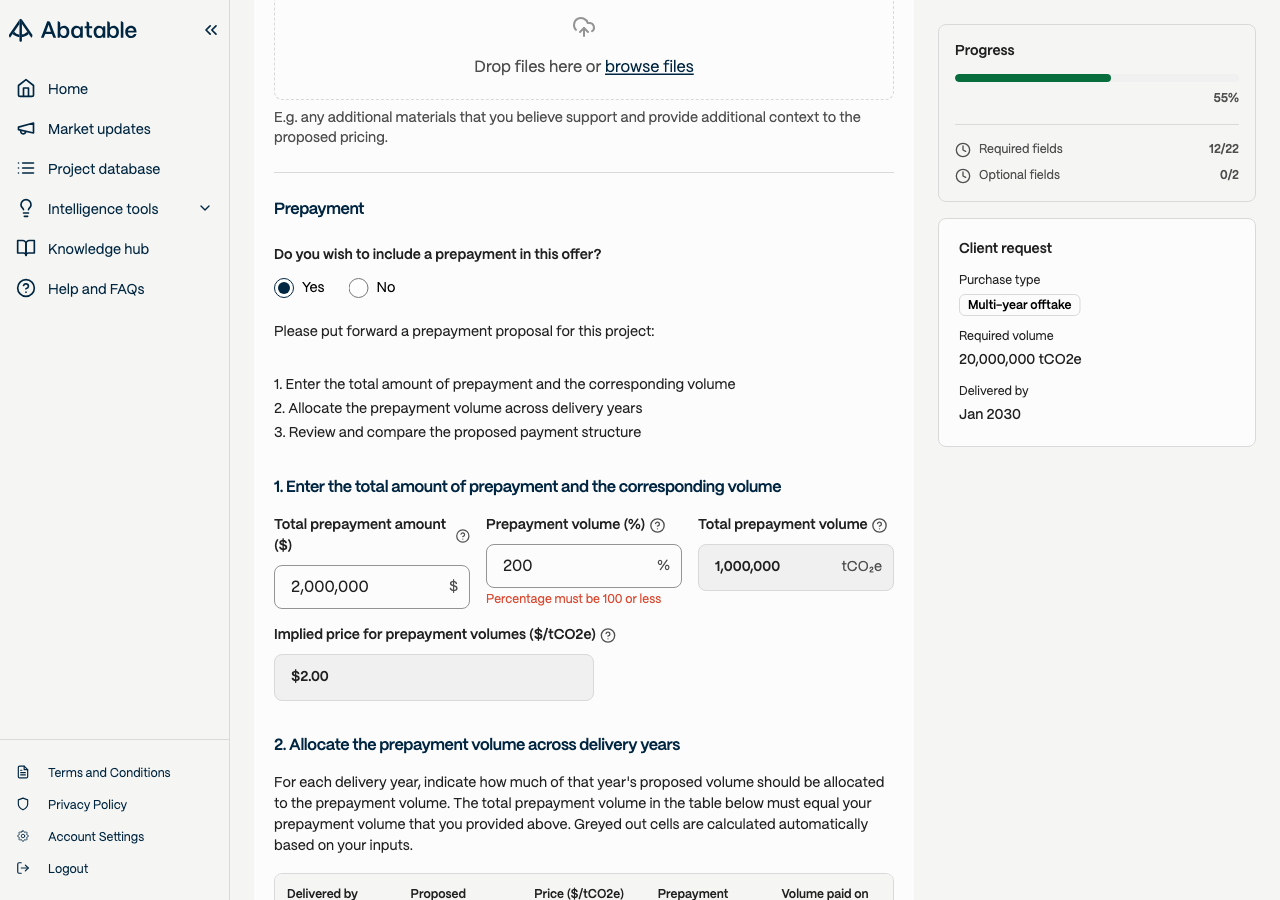Screen dimensions: 1280x900
Task: Click the Abatable logo
Action: click(73, 30)
